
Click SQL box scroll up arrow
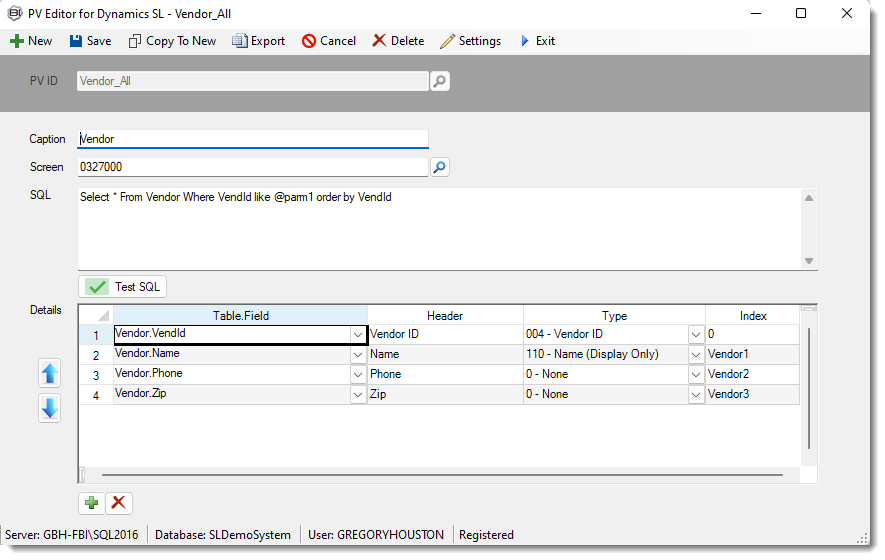tap(809, 198)
